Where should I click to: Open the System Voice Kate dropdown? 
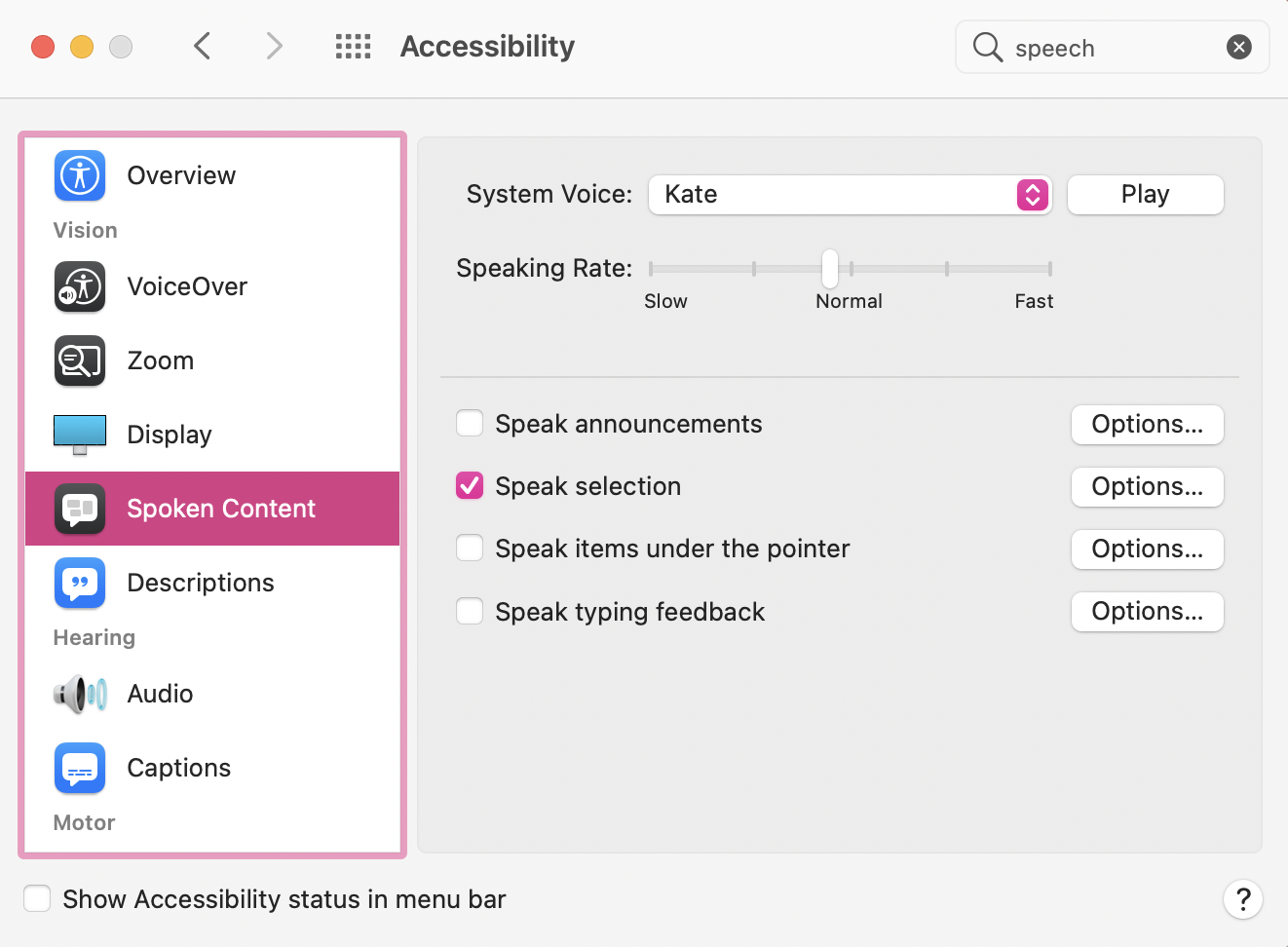[850, 195]
